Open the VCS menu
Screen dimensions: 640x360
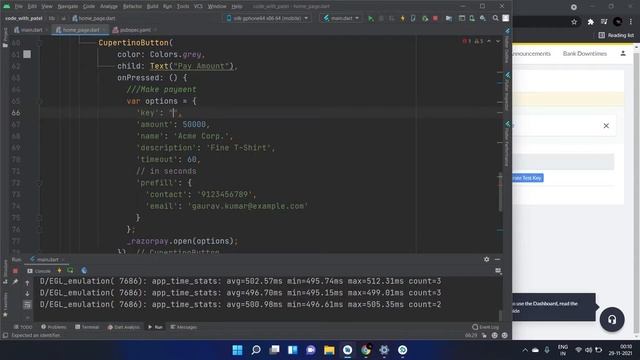(198, 7)
